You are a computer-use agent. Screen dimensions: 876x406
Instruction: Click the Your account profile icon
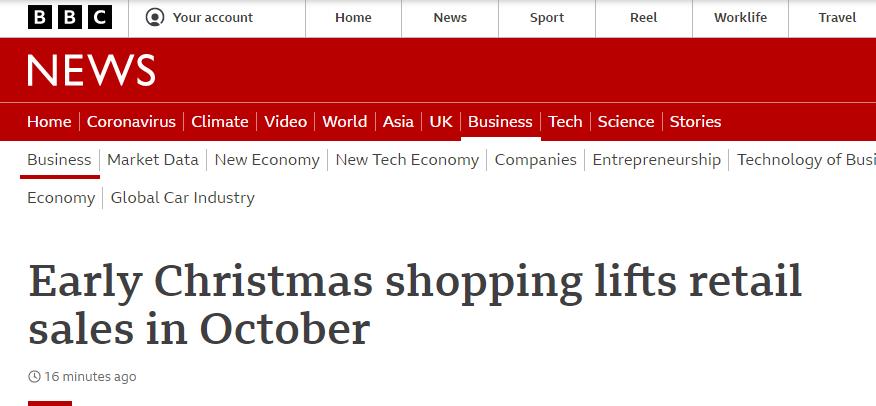point(155,17)
